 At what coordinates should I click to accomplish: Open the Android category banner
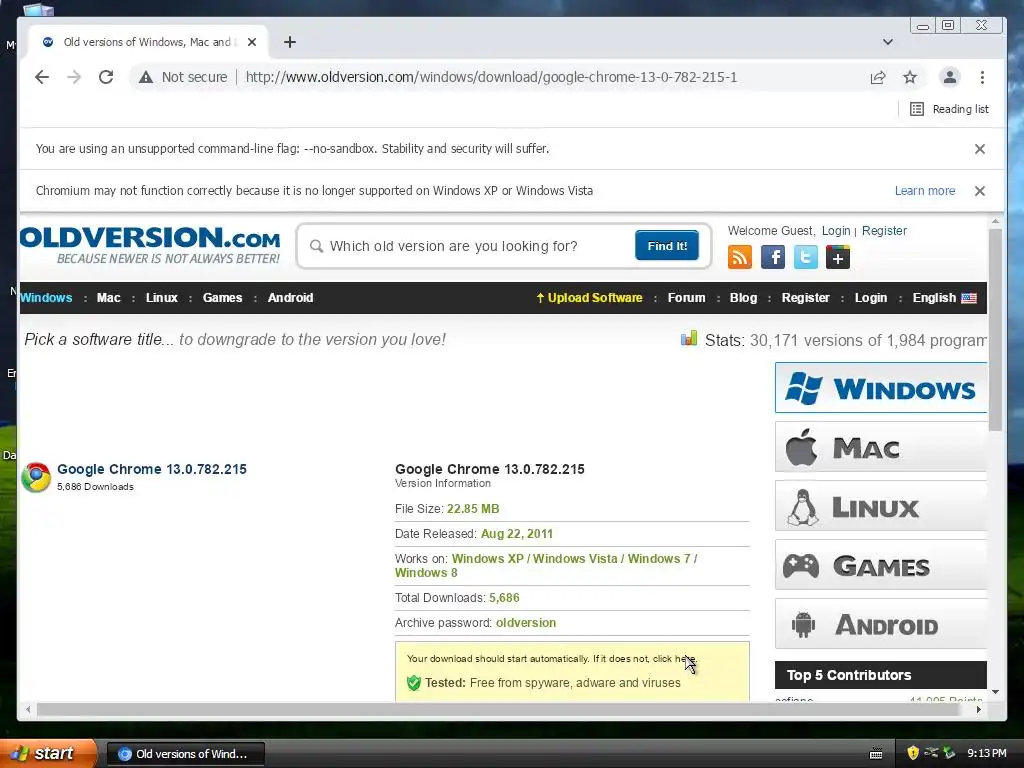click(880, 624)
